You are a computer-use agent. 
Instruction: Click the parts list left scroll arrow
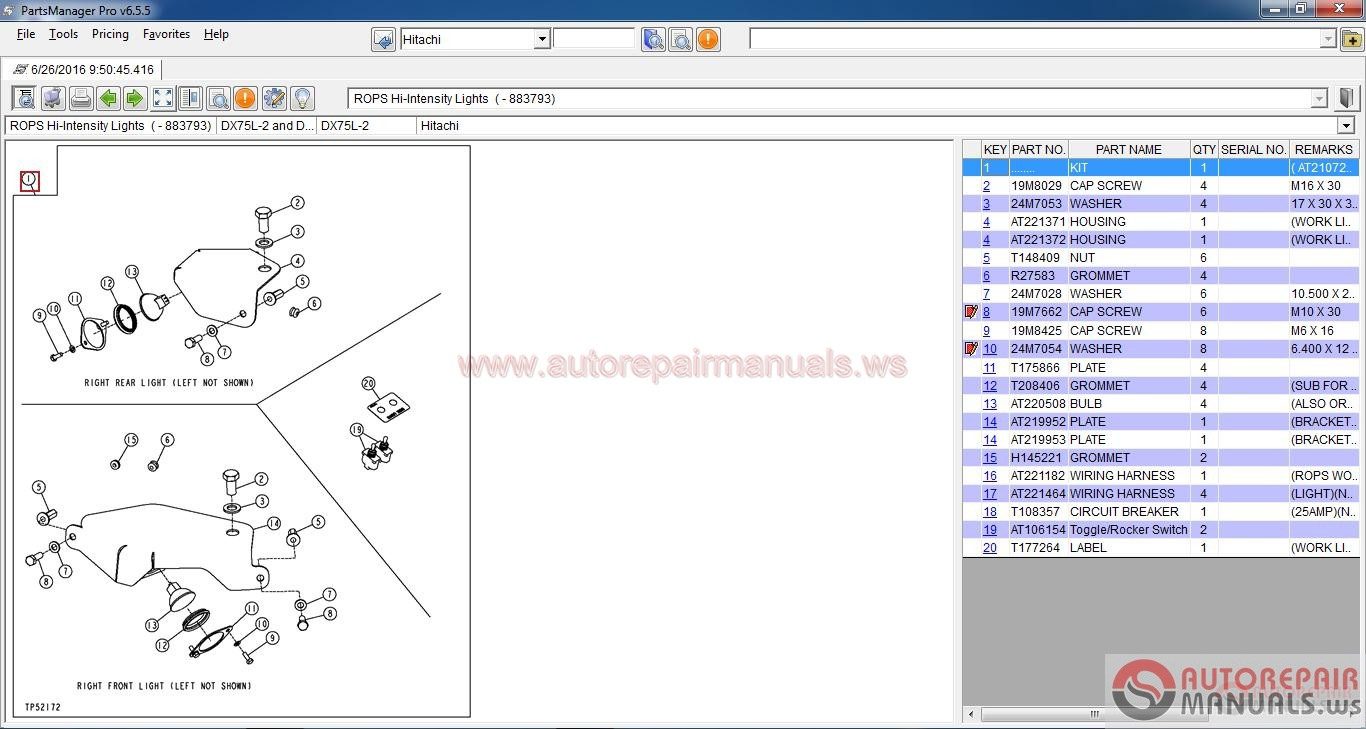click(x=972, y=714)
